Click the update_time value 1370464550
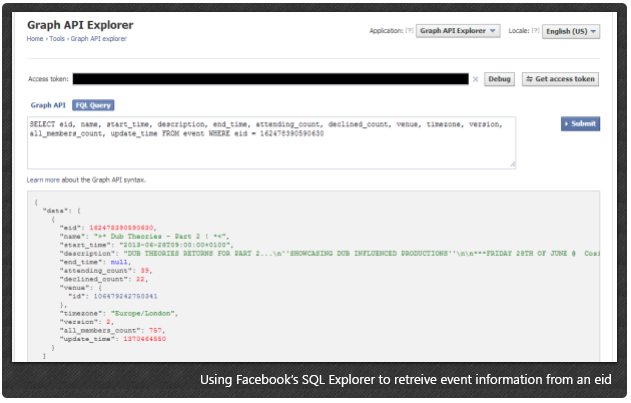 pos(144,339)
